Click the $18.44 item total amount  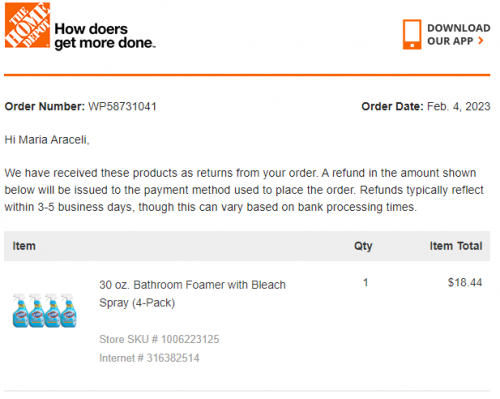click(x=465, y=283)
